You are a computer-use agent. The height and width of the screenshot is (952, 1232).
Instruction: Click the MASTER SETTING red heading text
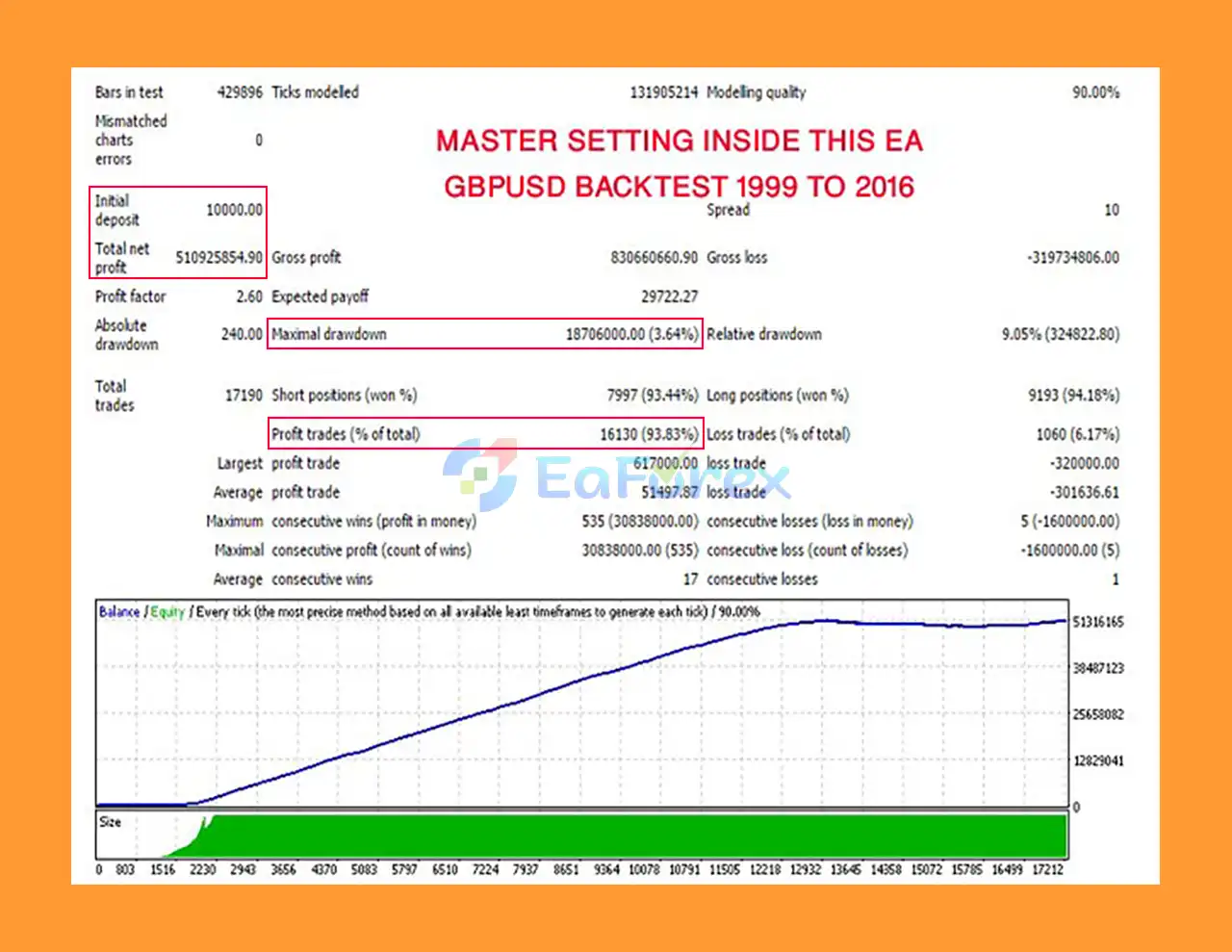coord(679,141)
